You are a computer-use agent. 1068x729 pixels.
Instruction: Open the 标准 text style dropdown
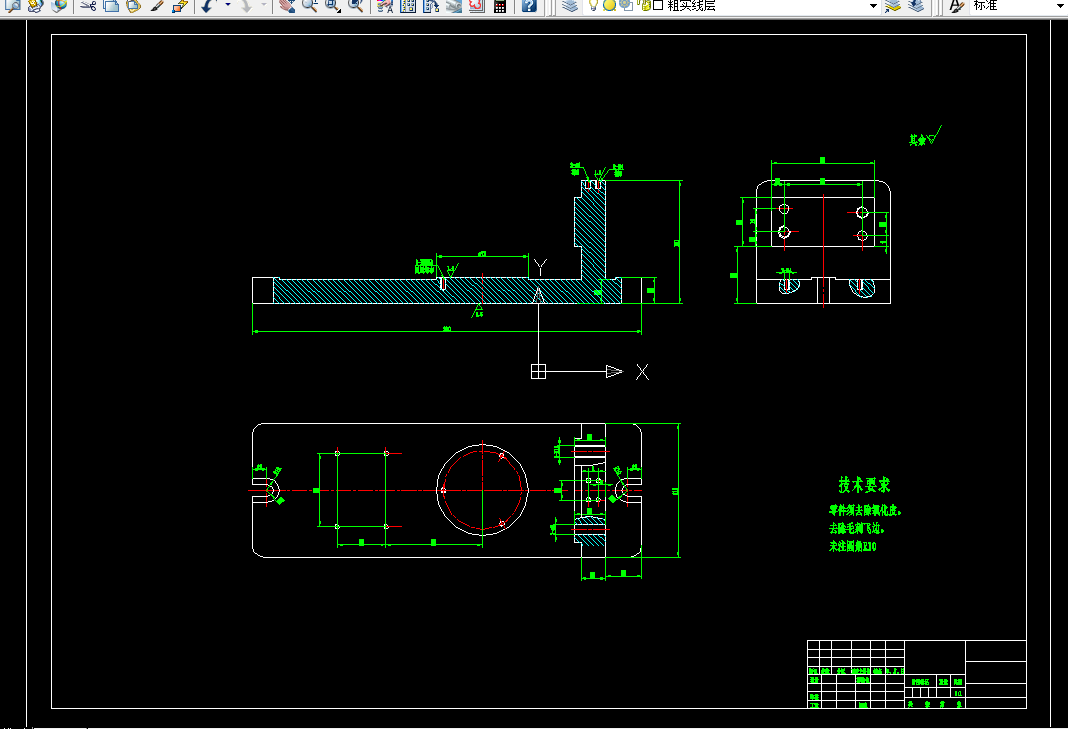[x=1061, y=5]
